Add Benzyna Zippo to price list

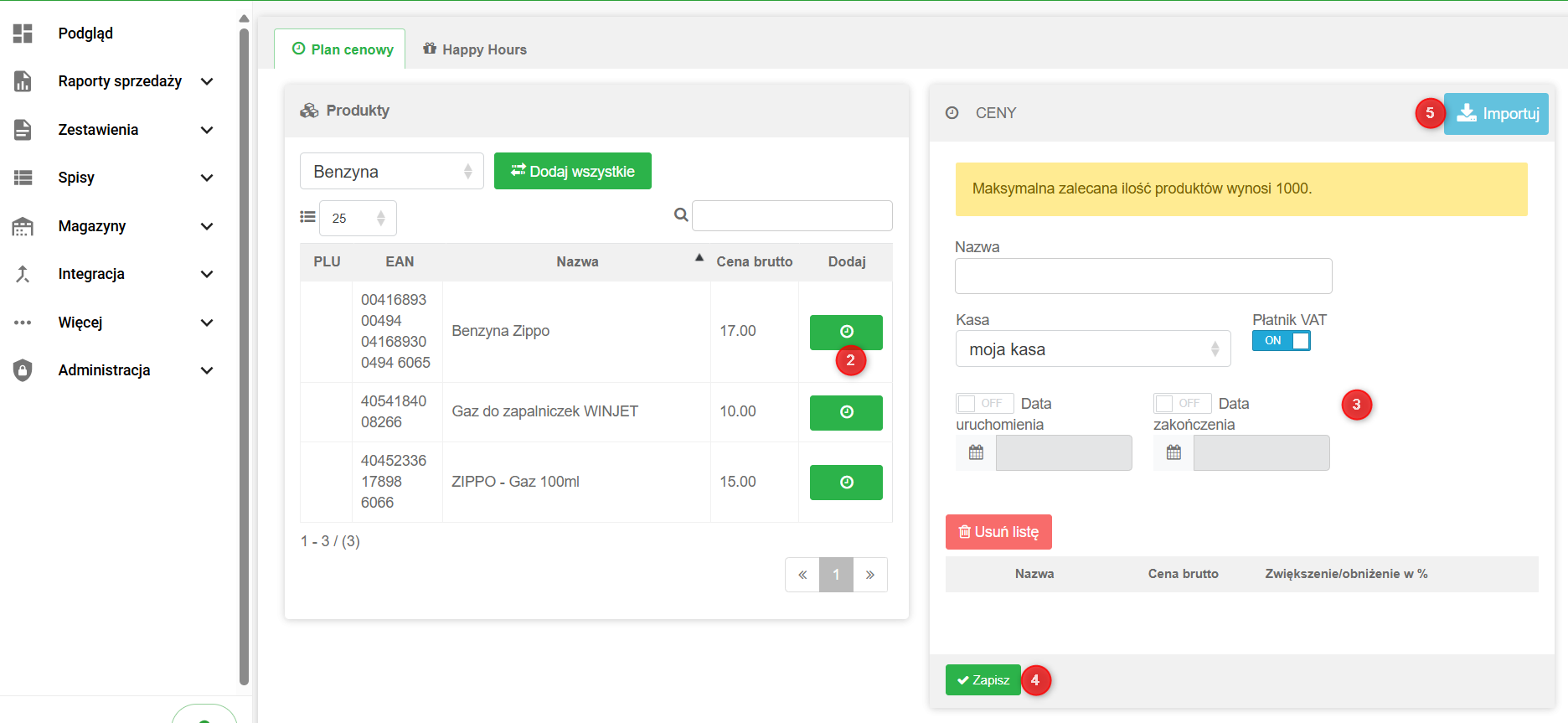(x=845, y=332)
